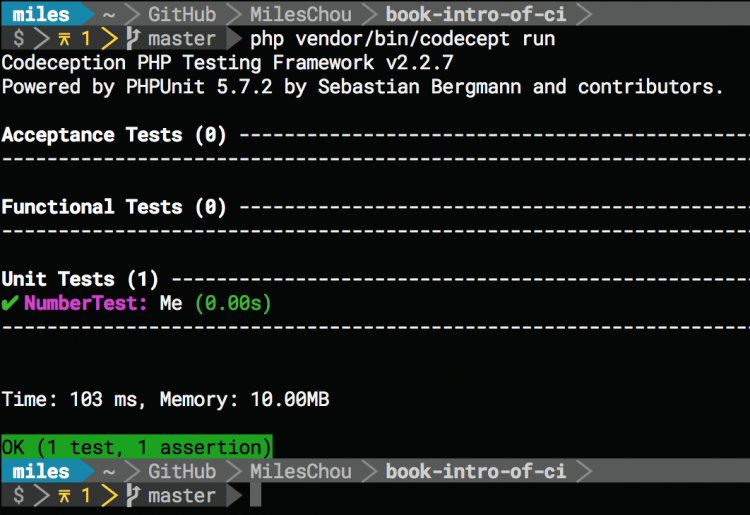
Task: Click the green (0.00s) test duration
Action: pyautogui.click(x=232, y=303)
